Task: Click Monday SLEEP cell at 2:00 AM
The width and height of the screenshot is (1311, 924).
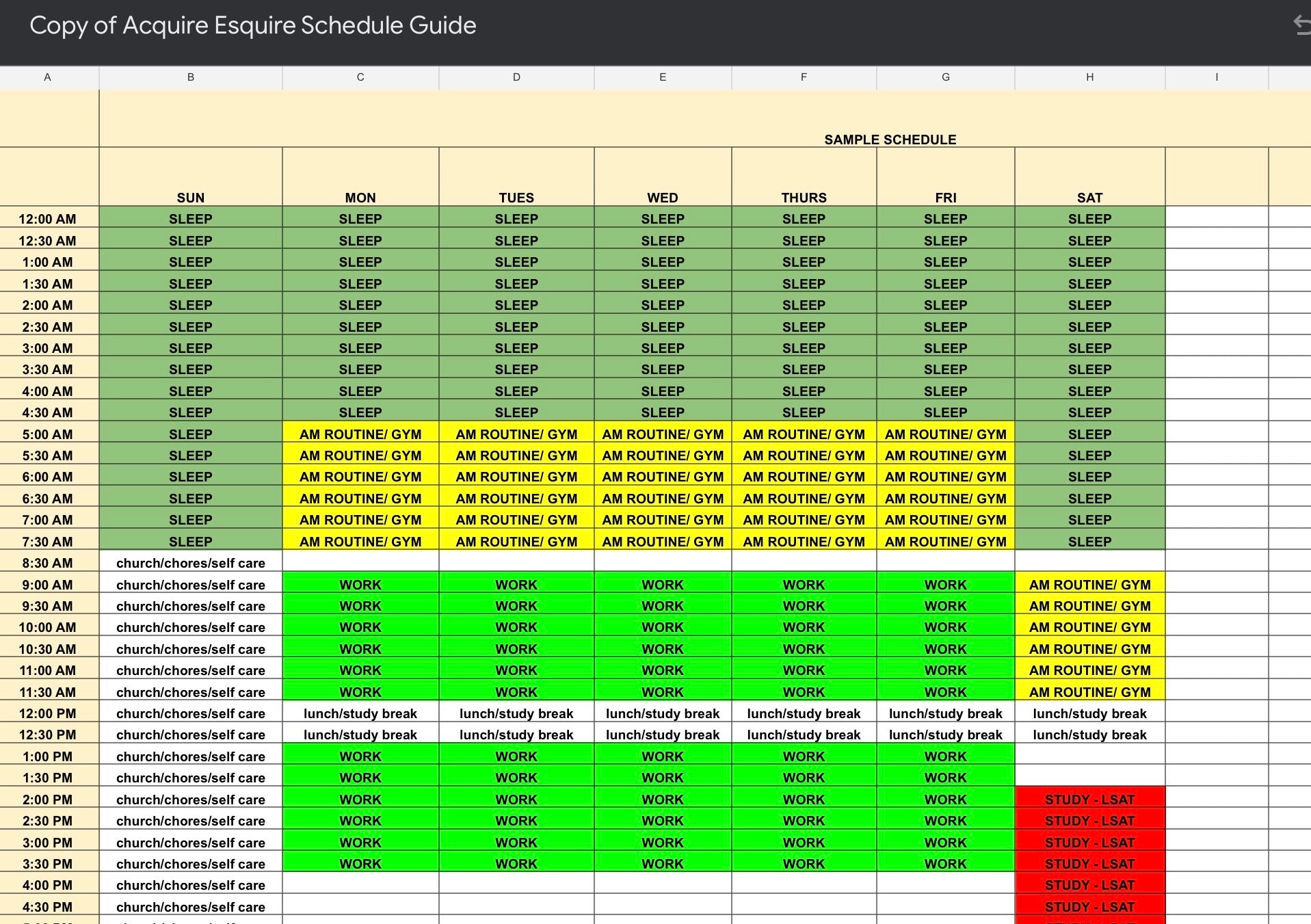Action: coord(360,304)
